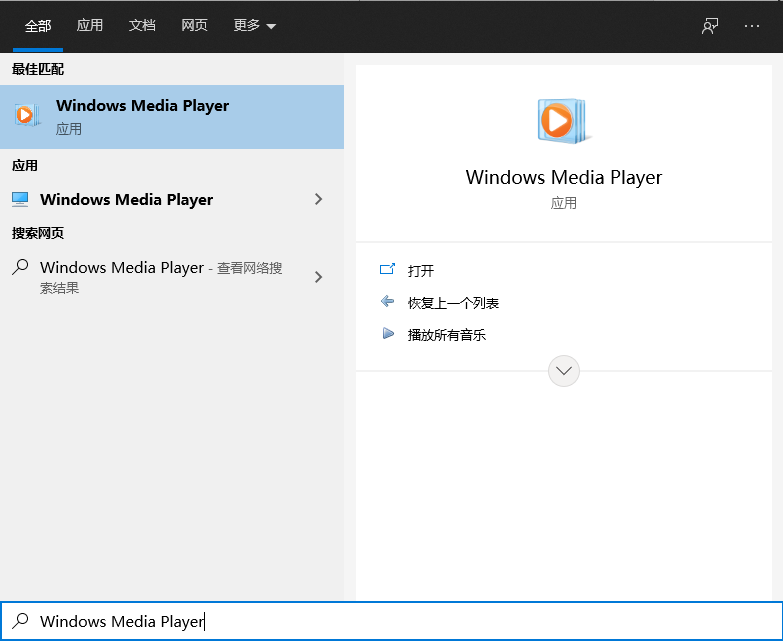Click the monitor icon under 应用 section

coord(20,199)
